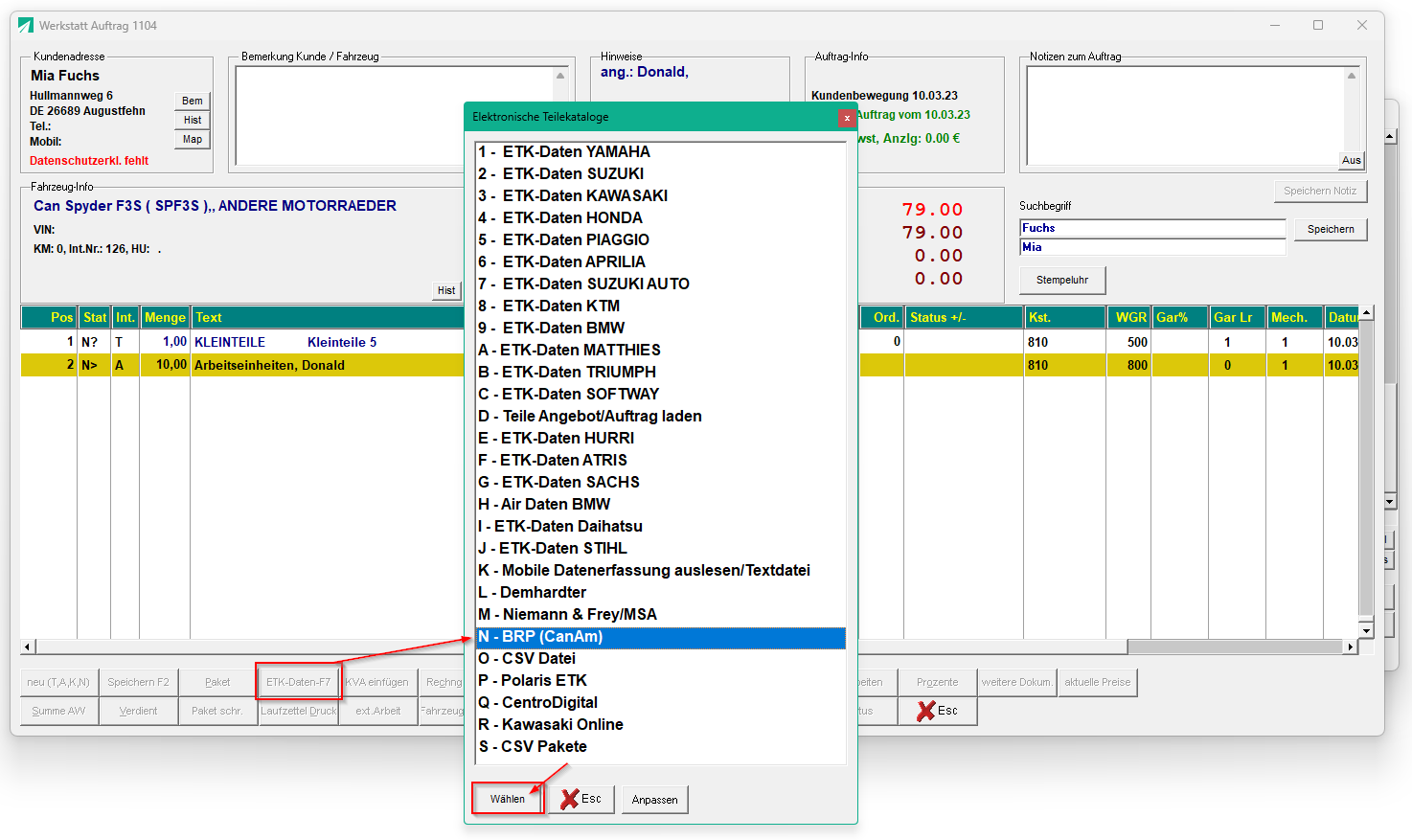
Task: Focus the Mia Suchbegriff field
Action: click(x=1152, y=247)
